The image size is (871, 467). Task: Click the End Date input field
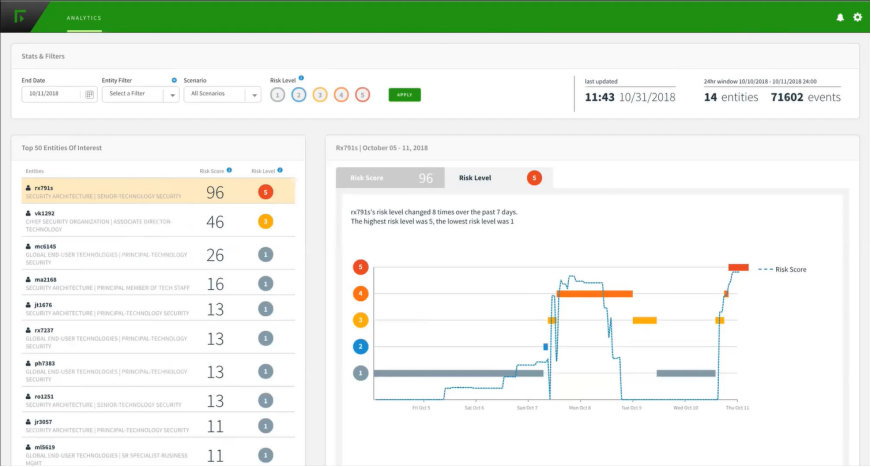pos(53,94)
